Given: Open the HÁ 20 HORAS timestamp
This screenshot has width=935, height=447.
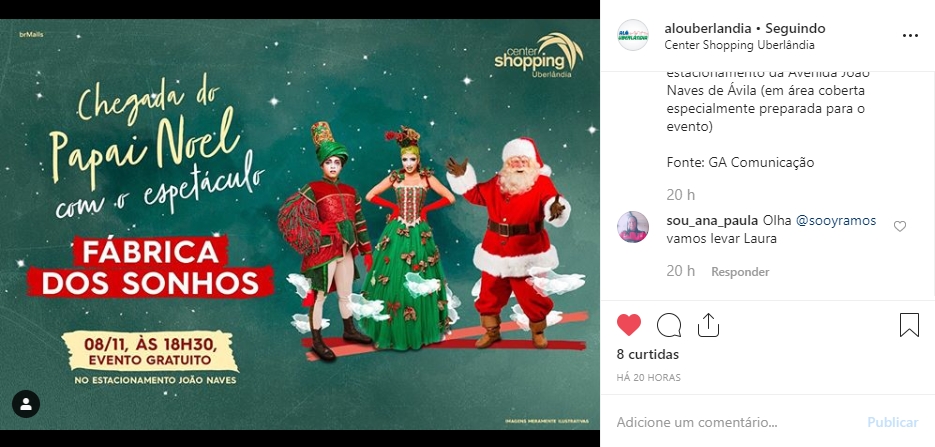Looking at the screenshot, I should coord(648,377).
